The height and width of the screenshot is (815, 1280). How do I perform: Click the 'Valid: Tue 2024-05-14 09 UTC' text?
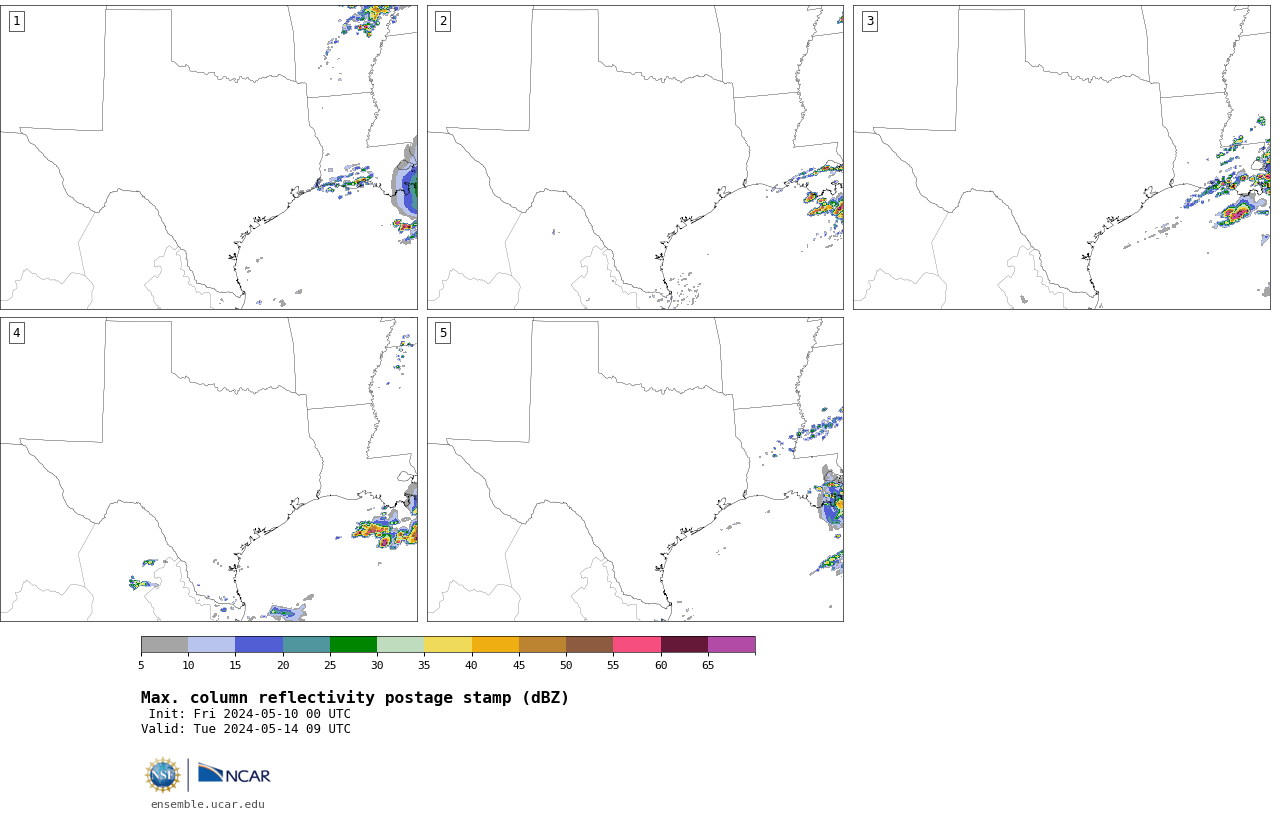coord(246,729)
